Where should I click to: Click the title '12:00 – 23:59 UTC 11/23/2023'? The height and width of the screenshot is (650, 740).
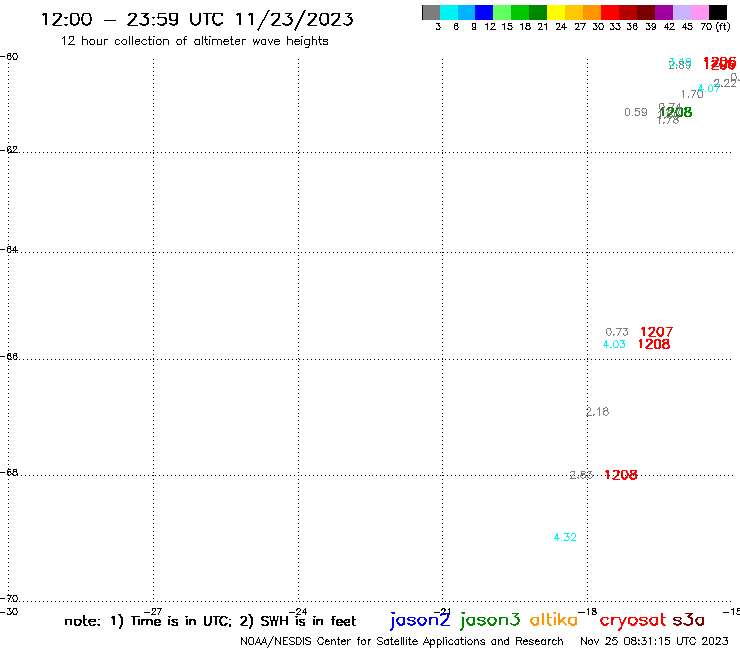(x=197, y=20)
